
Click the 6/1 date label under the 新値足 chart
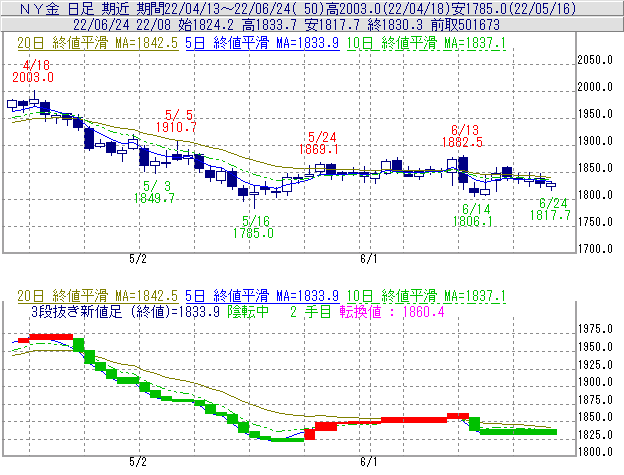point(369,462)
